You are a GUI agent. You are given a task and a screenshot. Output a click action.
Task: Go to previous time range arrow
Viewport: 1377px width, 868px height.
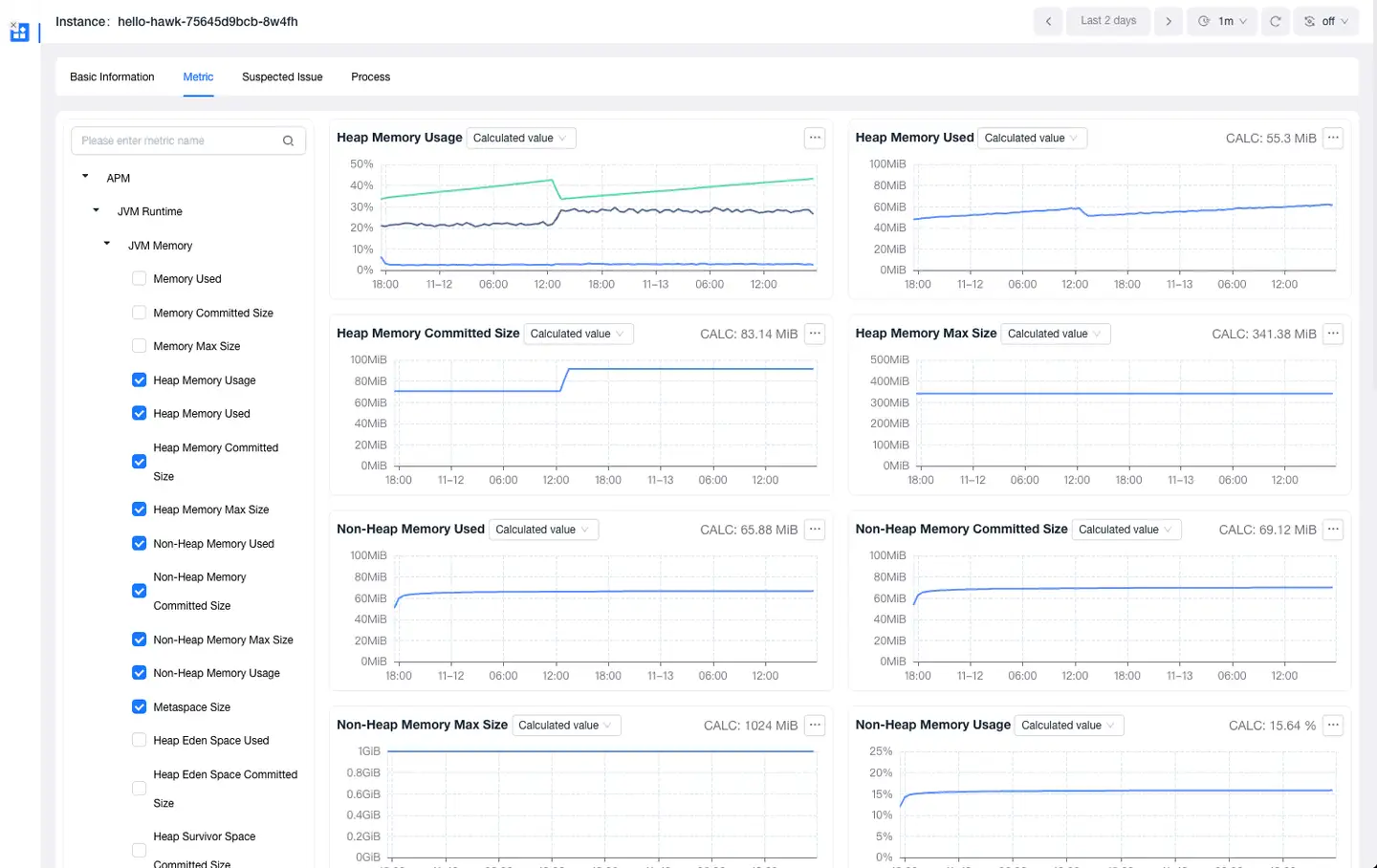coord(1048,21)
